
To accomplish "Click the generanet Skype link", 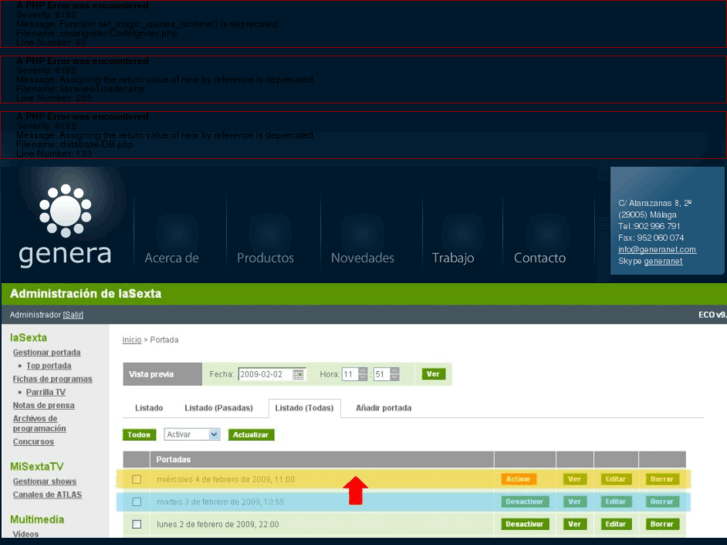I will click(663, 261).
